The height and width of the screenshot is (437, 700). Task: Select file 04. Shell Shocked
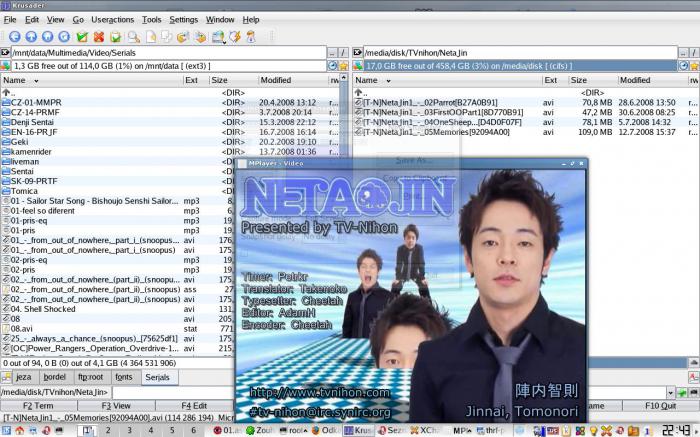click(43, 309)
